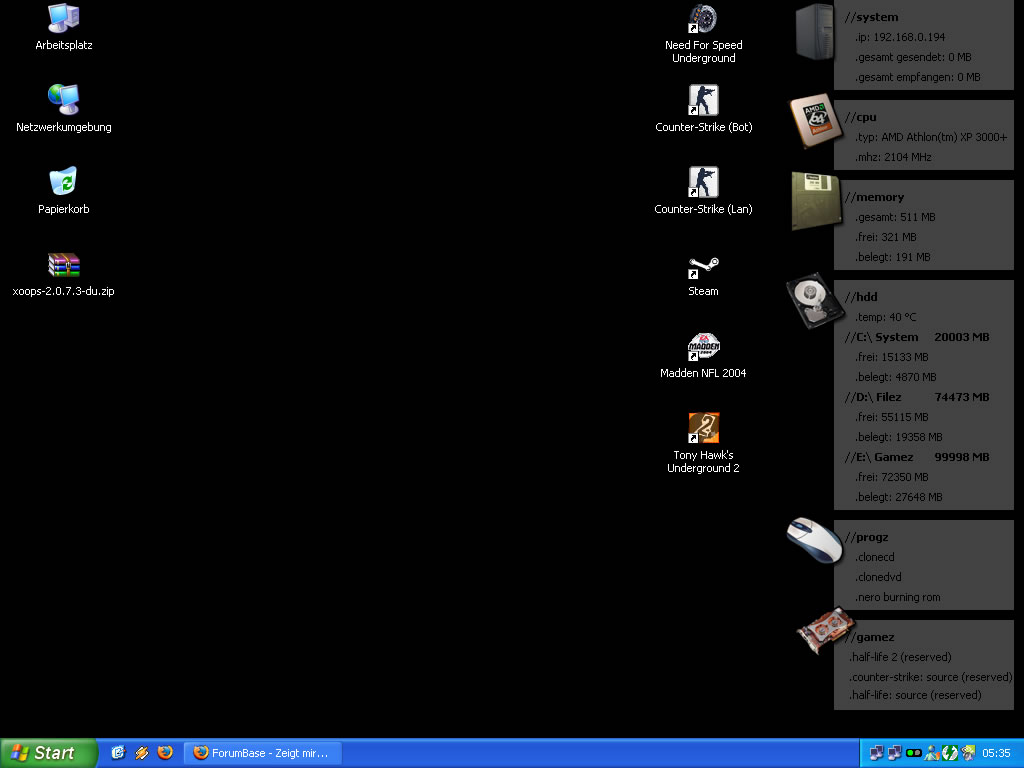Screen dimensions: 1024x768
Task: Select the xoops-2.0.7.3-du.zip archive file
Action: pos(63,274)
